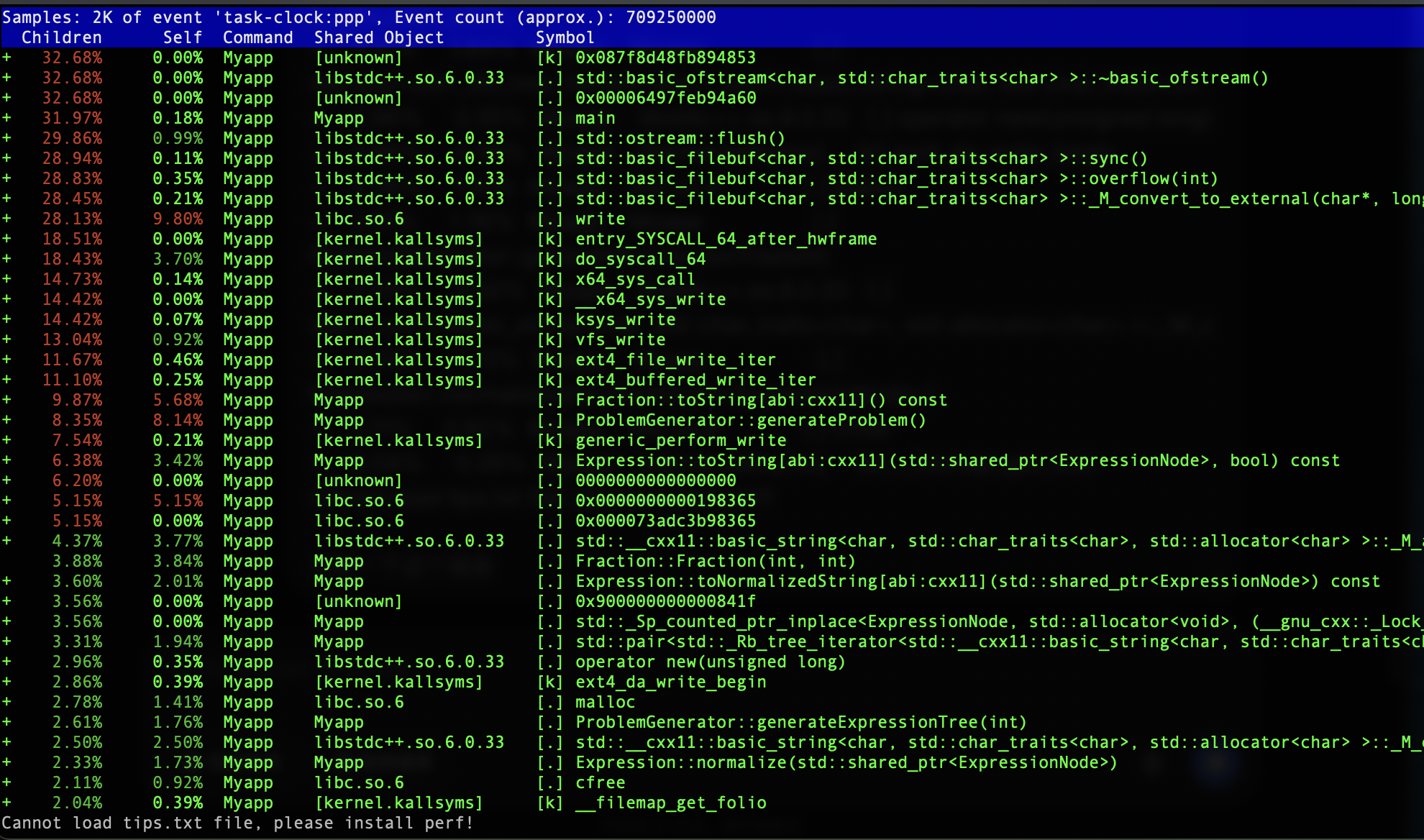Expand the main symbol row
Screen dimensions: 1424x840
click(x=6, y=118)
